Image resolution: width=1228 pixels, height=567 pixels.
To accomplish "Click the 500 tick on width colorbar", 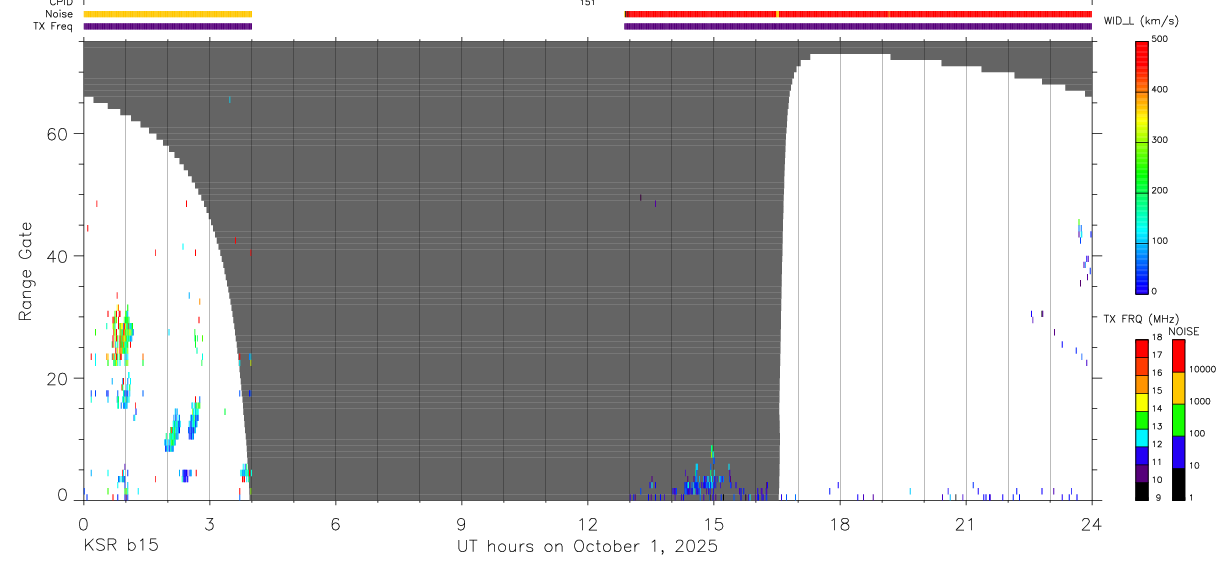I will [x=1160, y=39].
